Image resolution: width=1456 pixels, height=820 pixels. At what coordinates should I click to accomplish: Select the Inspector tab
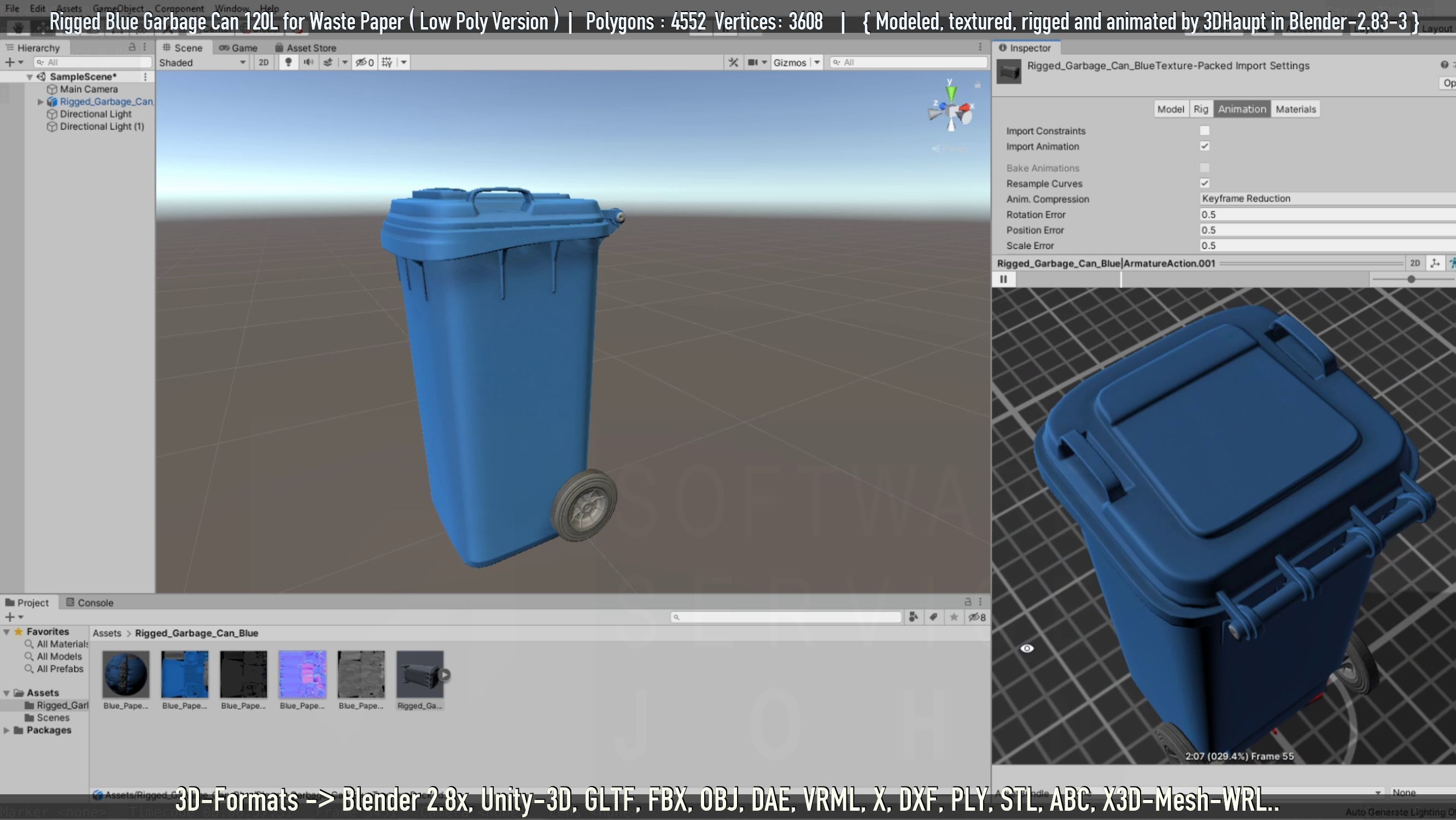pyautogui.click(x=1025, y=48)
